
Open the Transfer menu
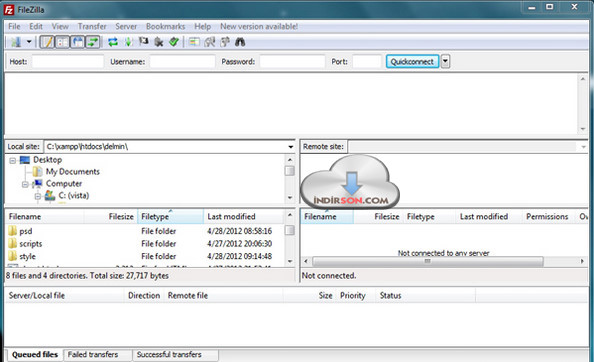coord(92,27)
